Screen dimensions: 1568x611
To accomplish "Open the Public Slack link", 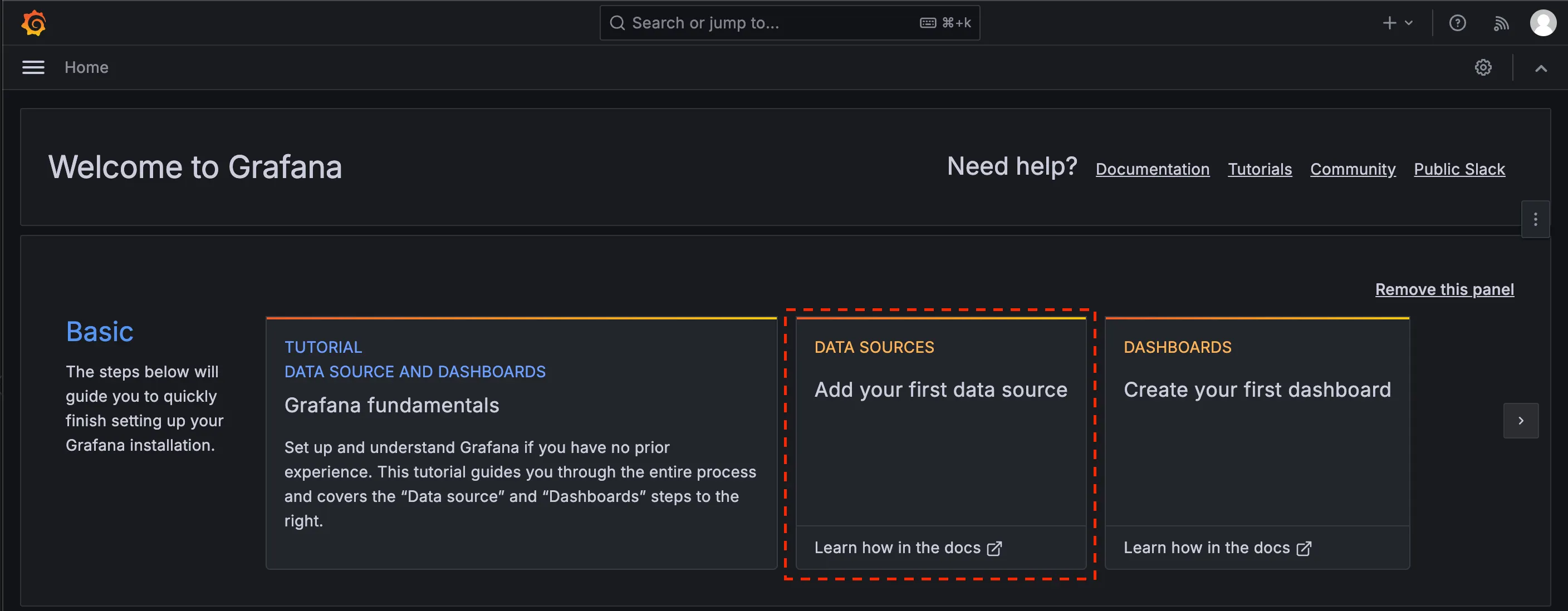I will pos(1459,169).
